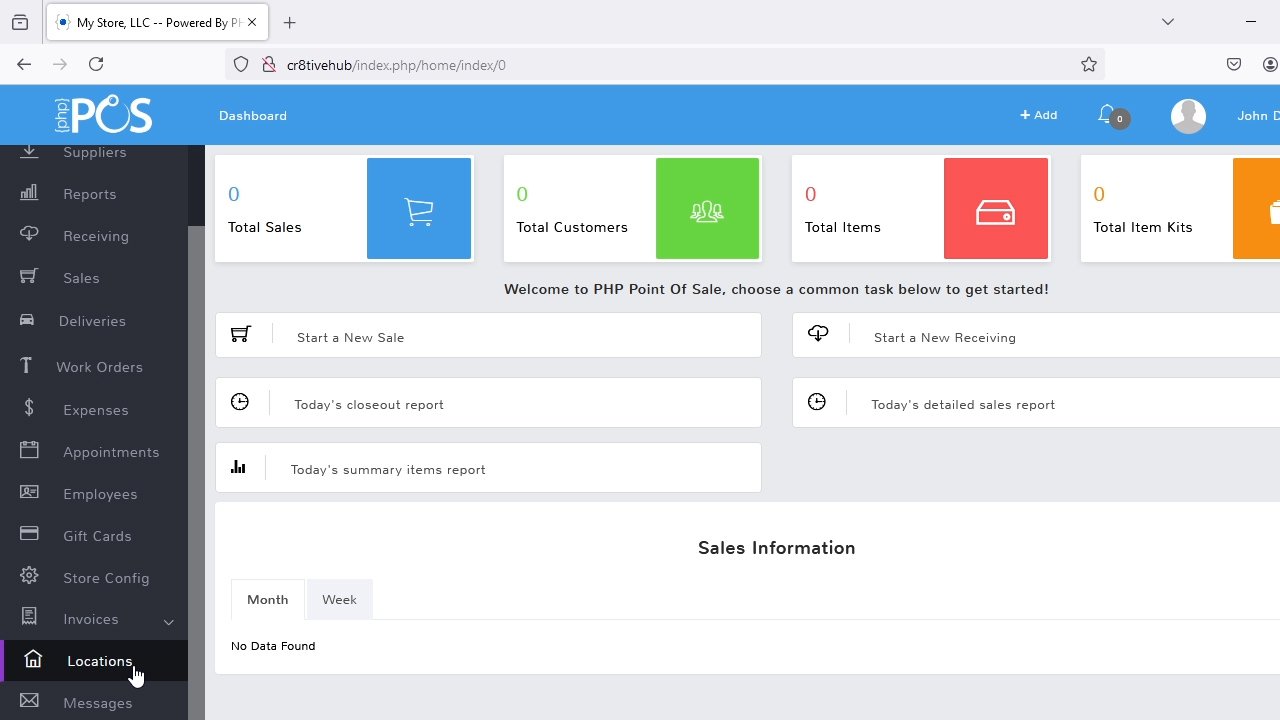
Task: Click the Store Config gear icon
Action: 29,576
